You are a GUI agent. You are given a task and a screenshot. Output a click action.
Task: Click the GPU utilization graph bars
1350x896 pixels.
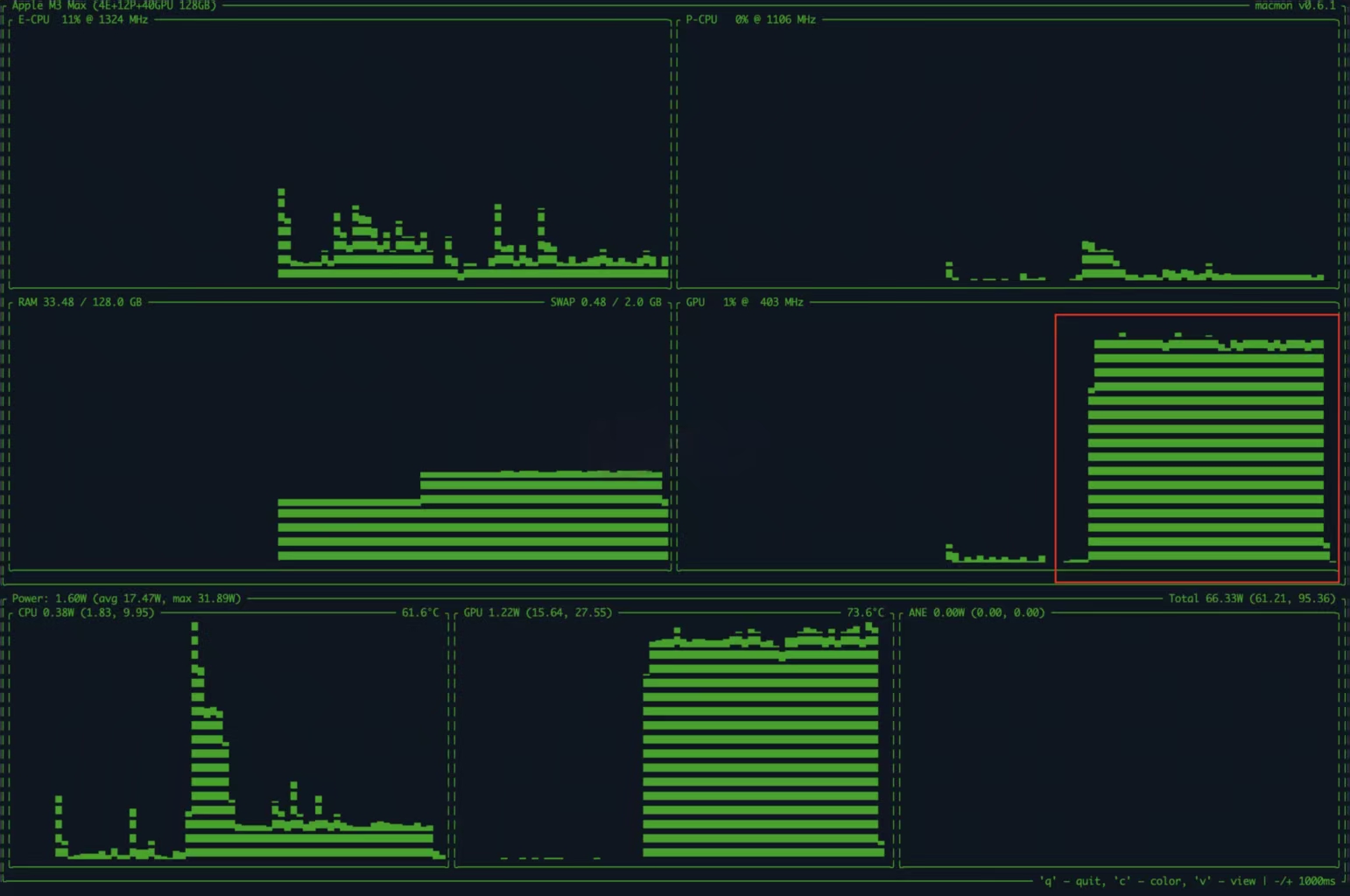pos(1206,448)
